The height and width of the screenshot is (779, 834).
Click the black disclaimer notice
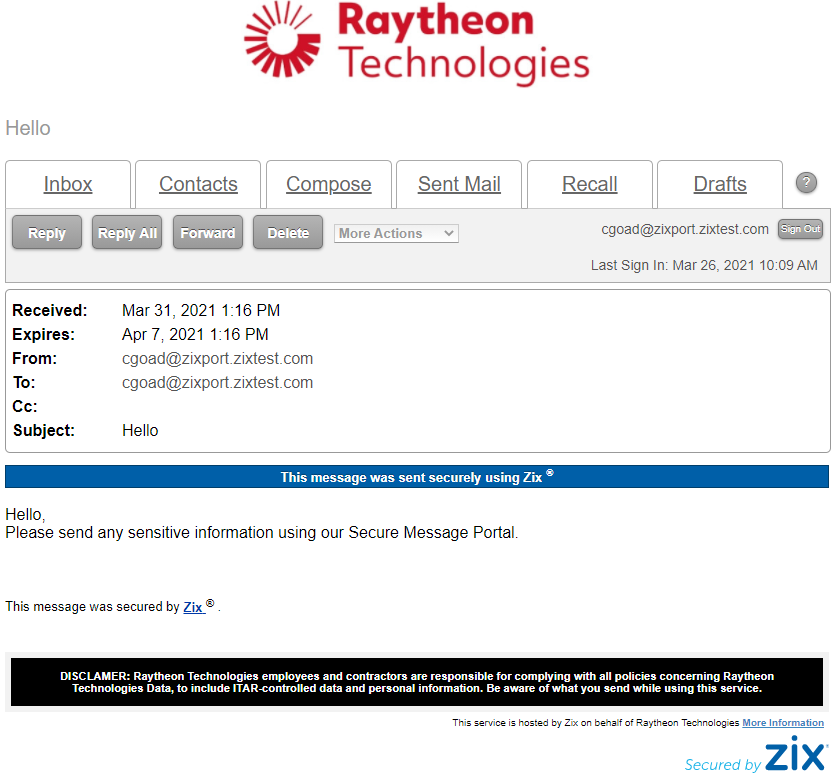(x=417, y=682)
